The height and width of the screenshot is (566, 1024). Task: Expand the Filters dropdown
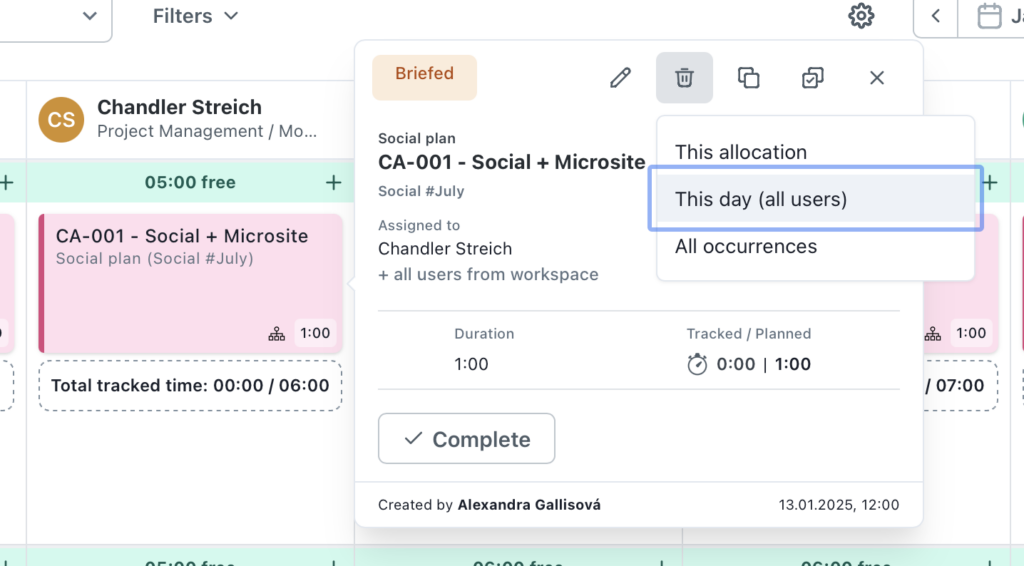195,16
